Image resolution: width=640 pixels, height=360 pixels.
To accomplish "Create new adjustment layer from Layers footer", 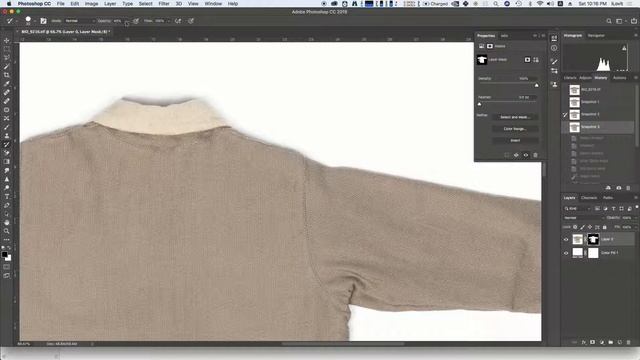I will point(602,342).
